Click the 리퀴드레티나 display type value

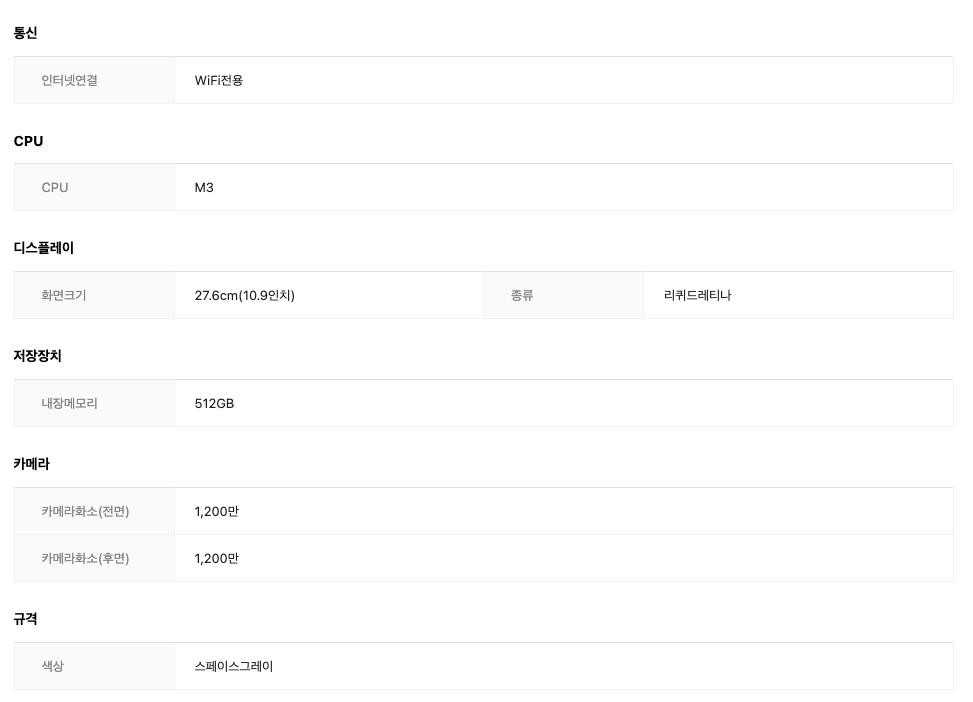pos(698,295)
